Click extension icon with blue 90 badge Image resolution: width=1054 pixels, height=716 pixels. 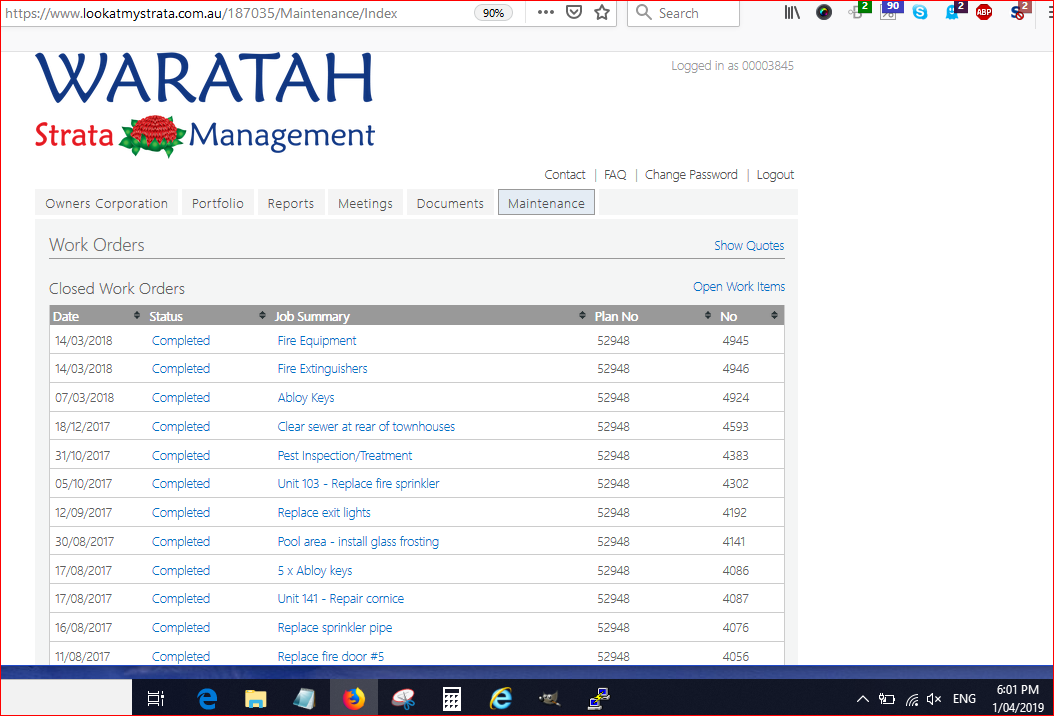click(x=890, y=11)
